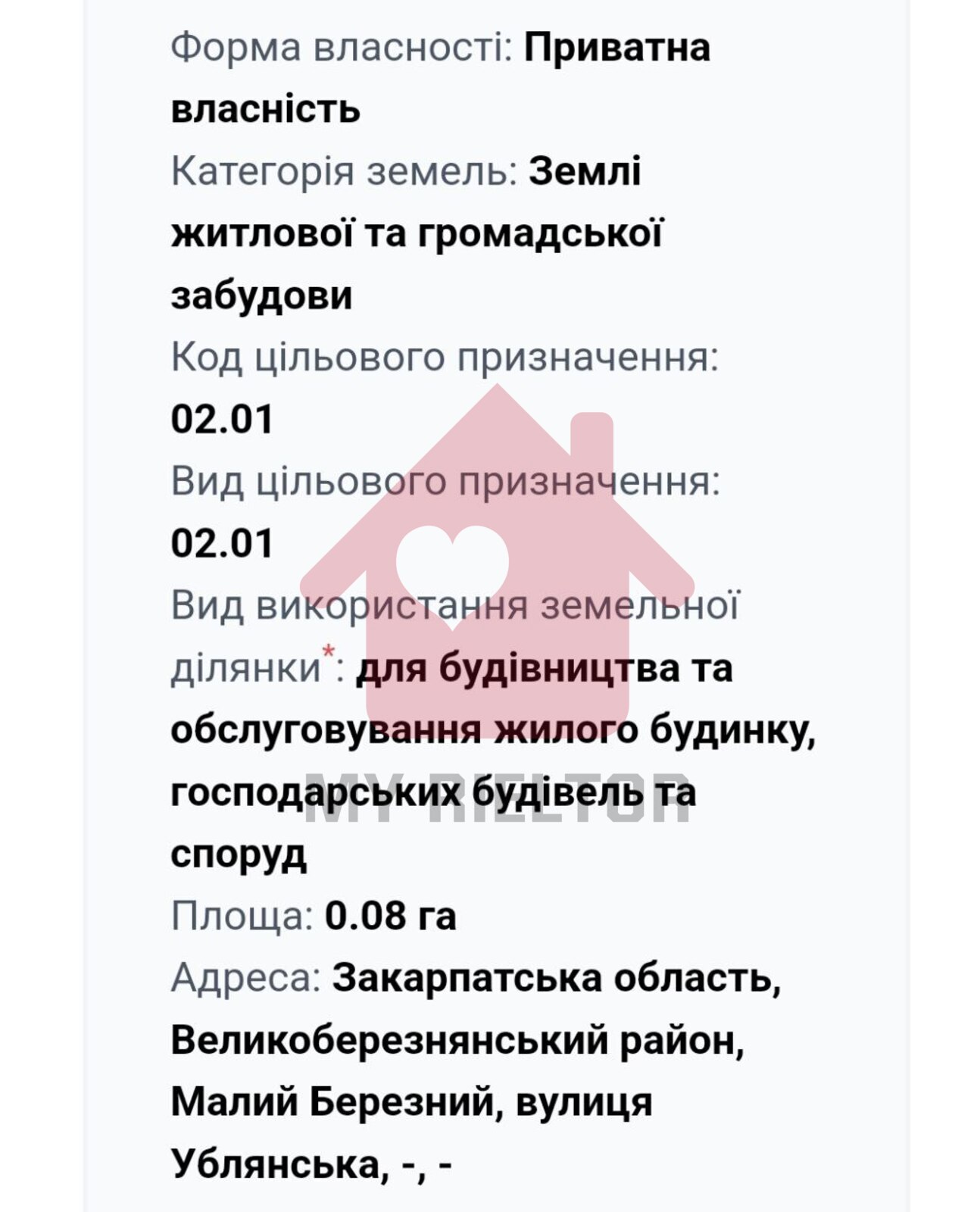This screenshot has height=1212, width=980.
Task: Click the '0.08 га' area value
Action: coord(390,916)
